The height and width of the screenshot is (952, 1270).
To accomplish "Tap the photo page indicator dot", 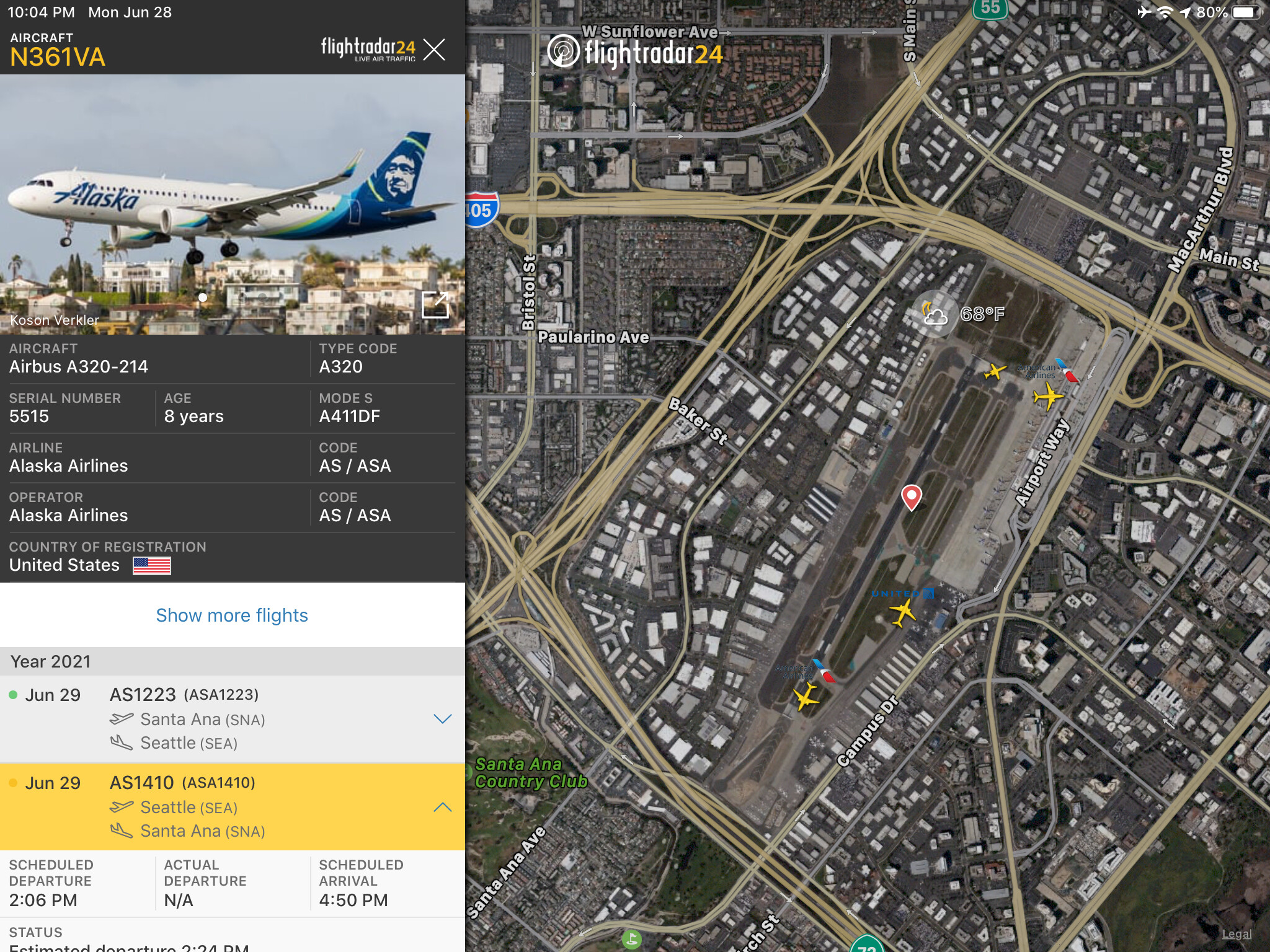I will [203, 297].
